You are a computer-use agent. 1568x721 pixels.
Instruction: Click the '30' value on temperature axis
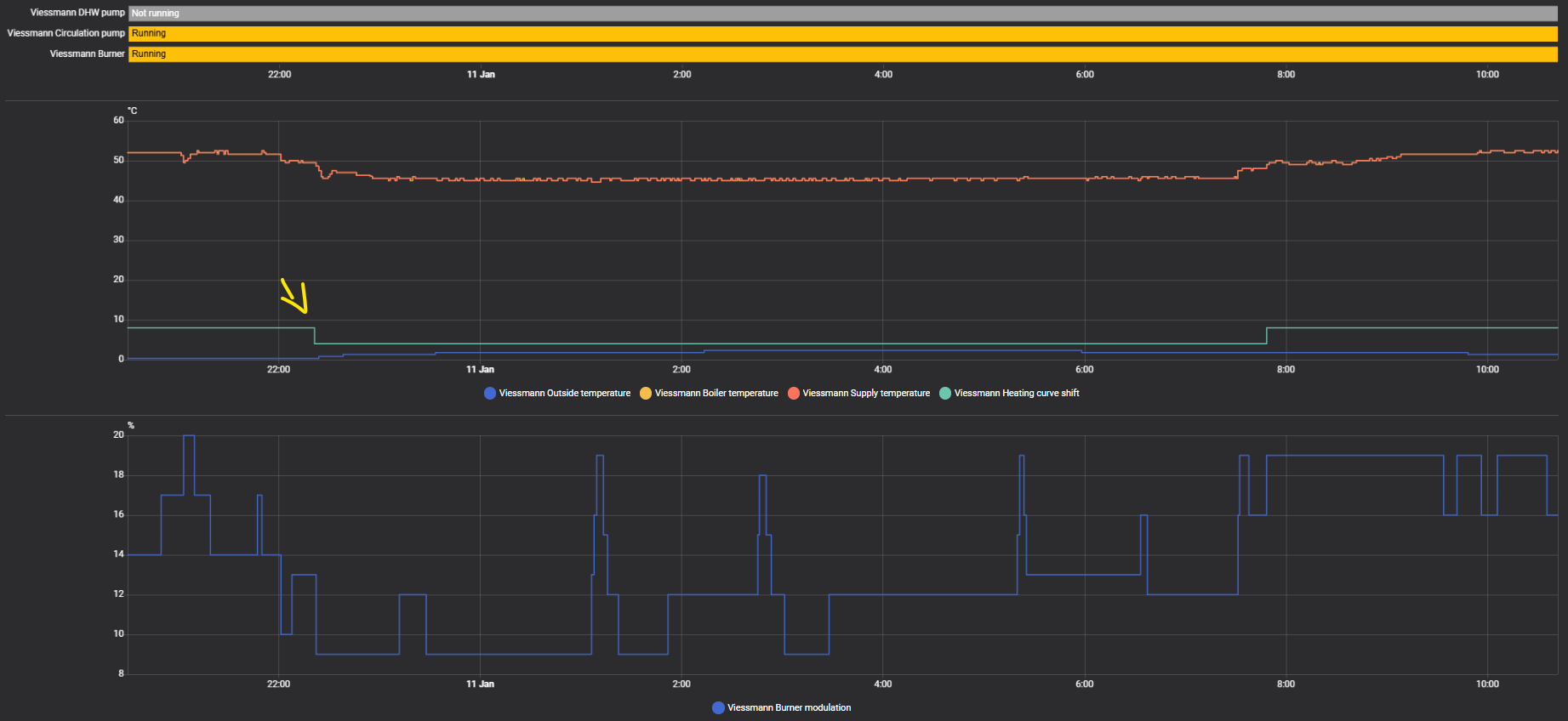point(118,240)
